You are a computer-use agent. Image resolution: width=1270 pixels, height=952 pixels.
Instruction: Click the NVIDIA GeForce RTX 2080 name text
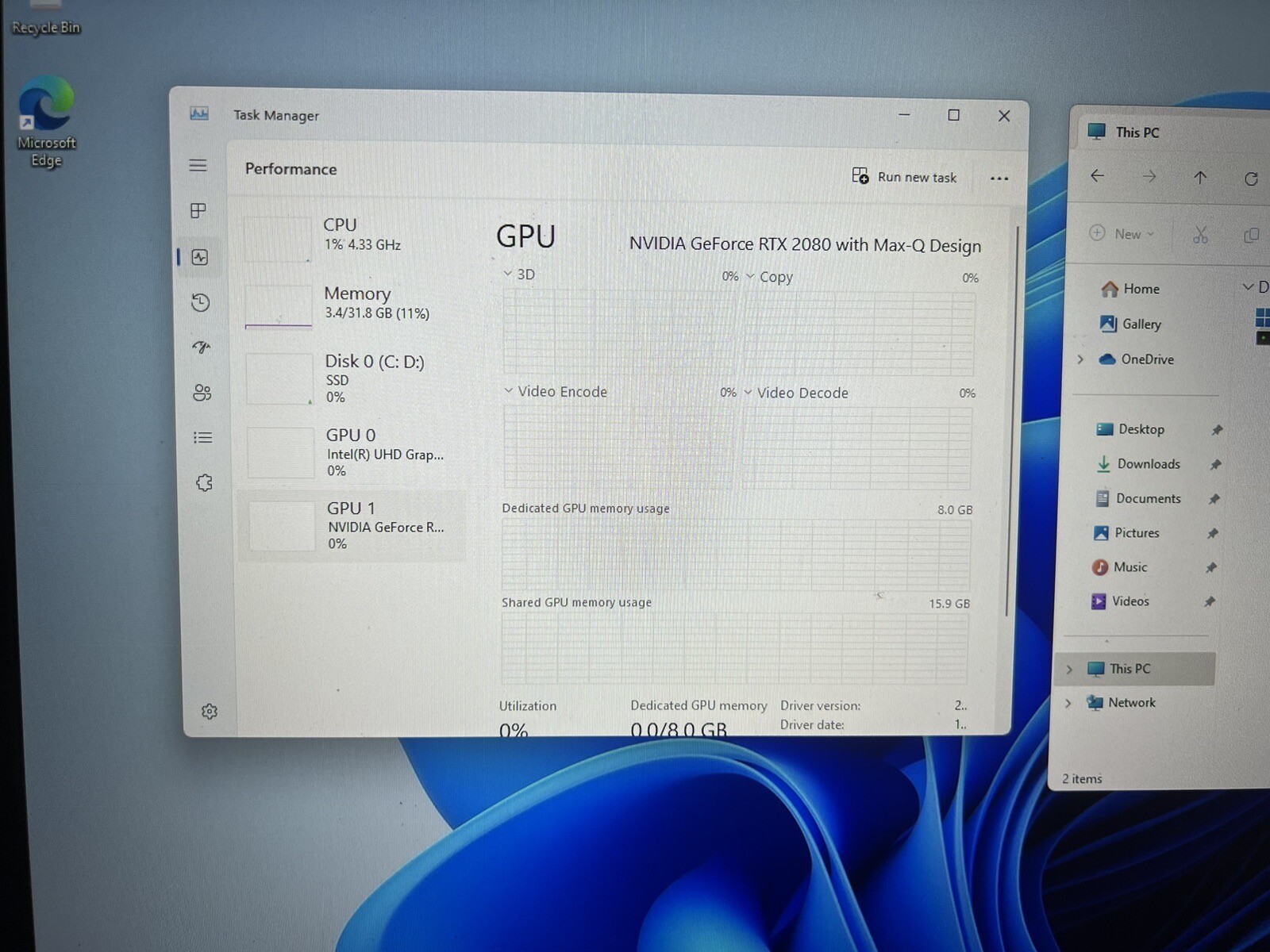(x=805, y=244)
